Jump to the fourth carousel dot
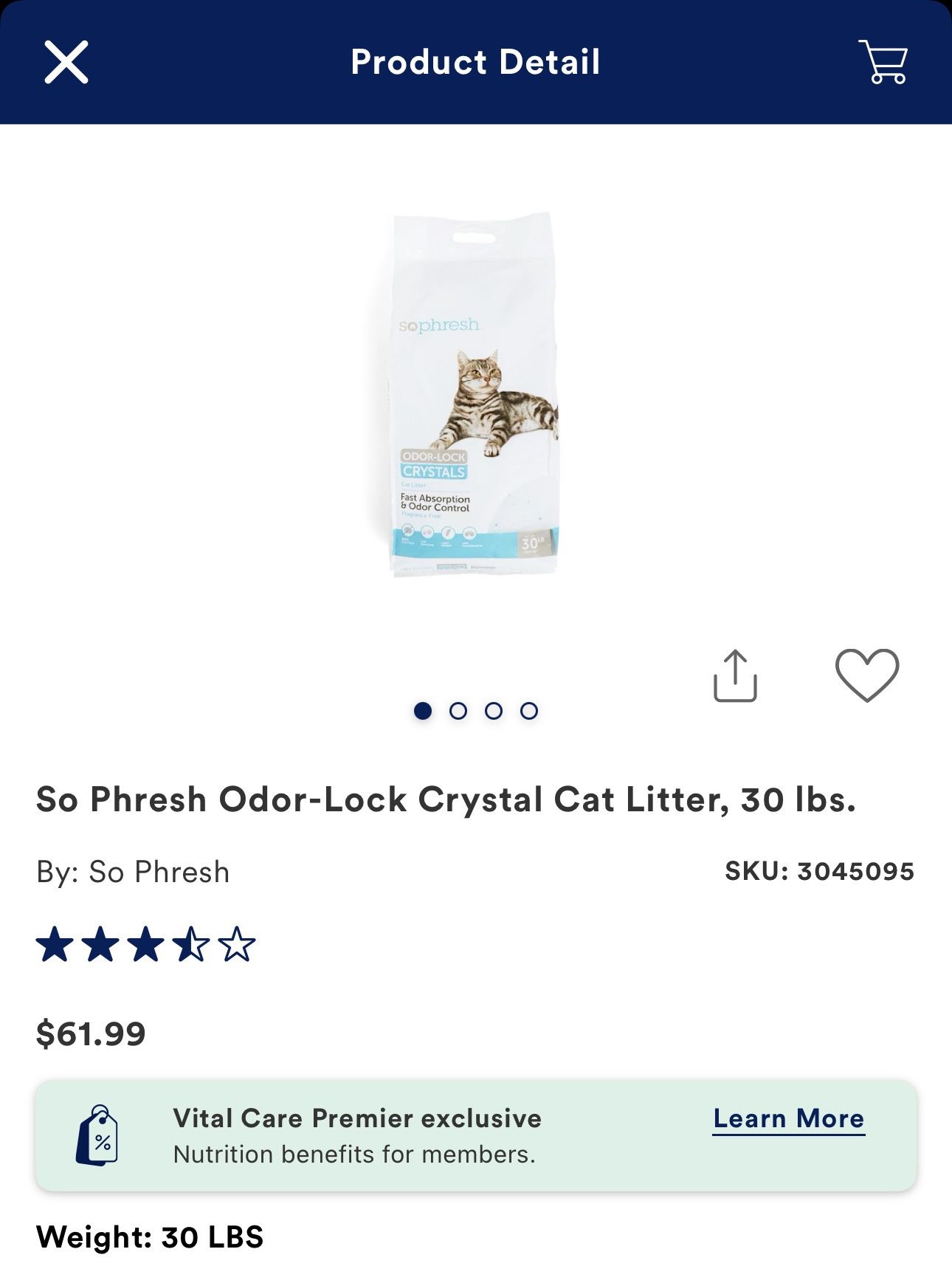The height and width of the screenshot is (1266, 952). [529, 711]
